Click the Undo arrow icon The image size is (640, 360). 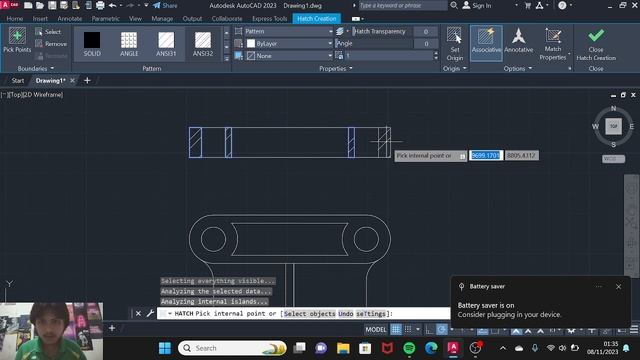tap(113, 6)
